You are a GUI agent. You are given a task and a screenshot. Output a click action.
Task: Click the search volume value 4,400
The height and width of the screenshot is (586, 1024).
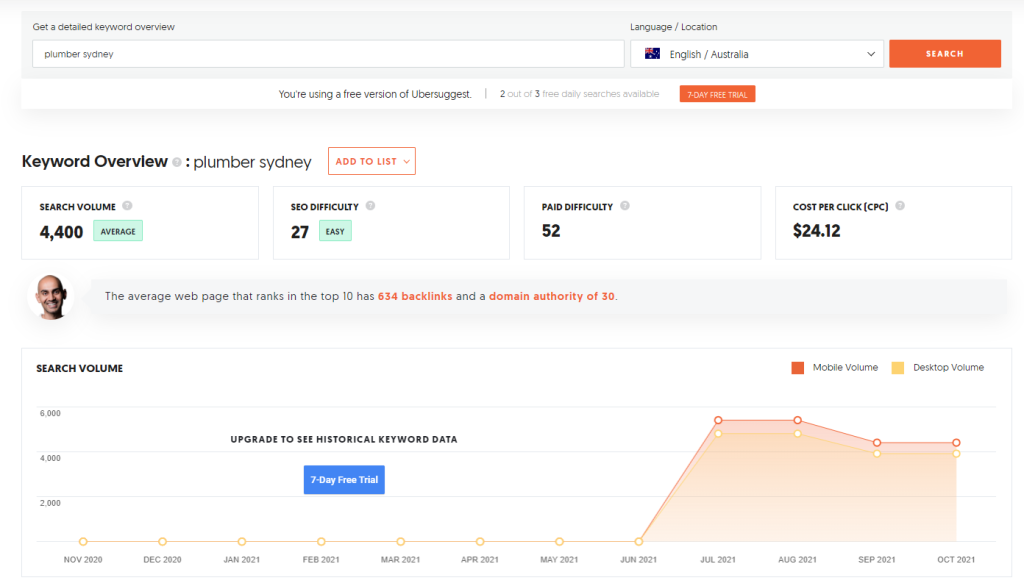tap(61, 232)
